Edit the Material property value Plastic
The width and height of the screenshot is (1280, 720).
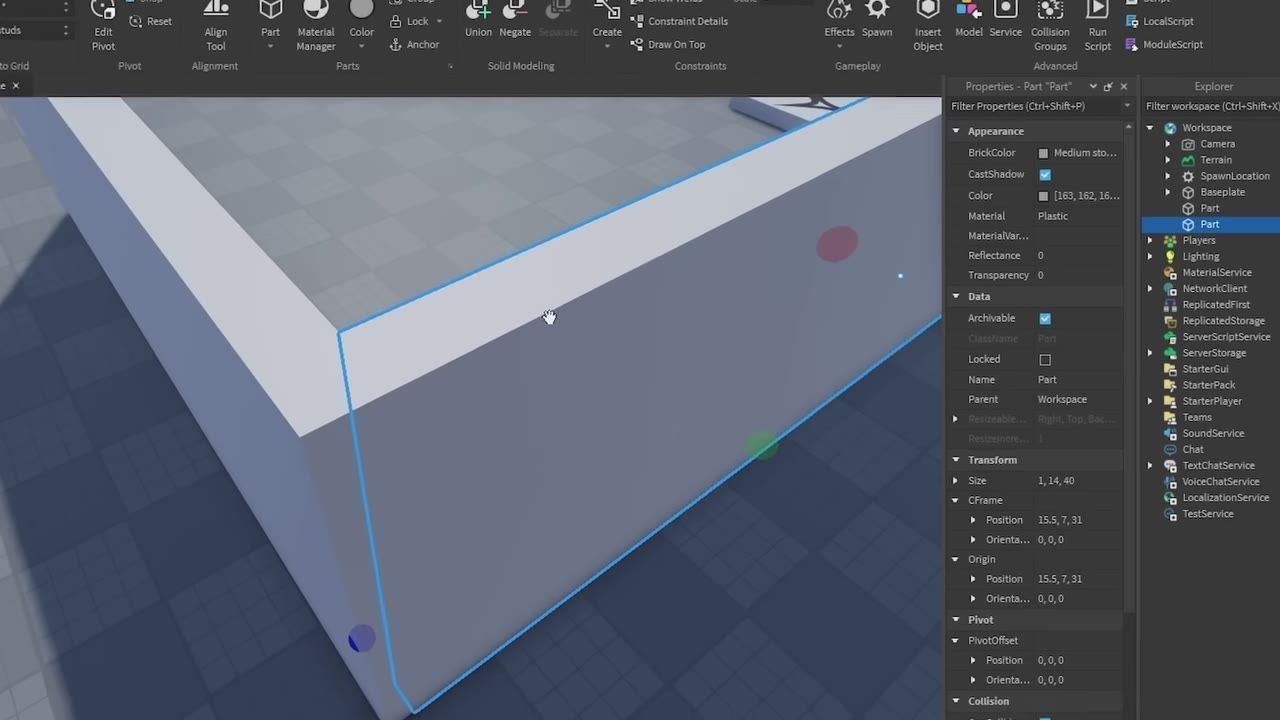1078,216
